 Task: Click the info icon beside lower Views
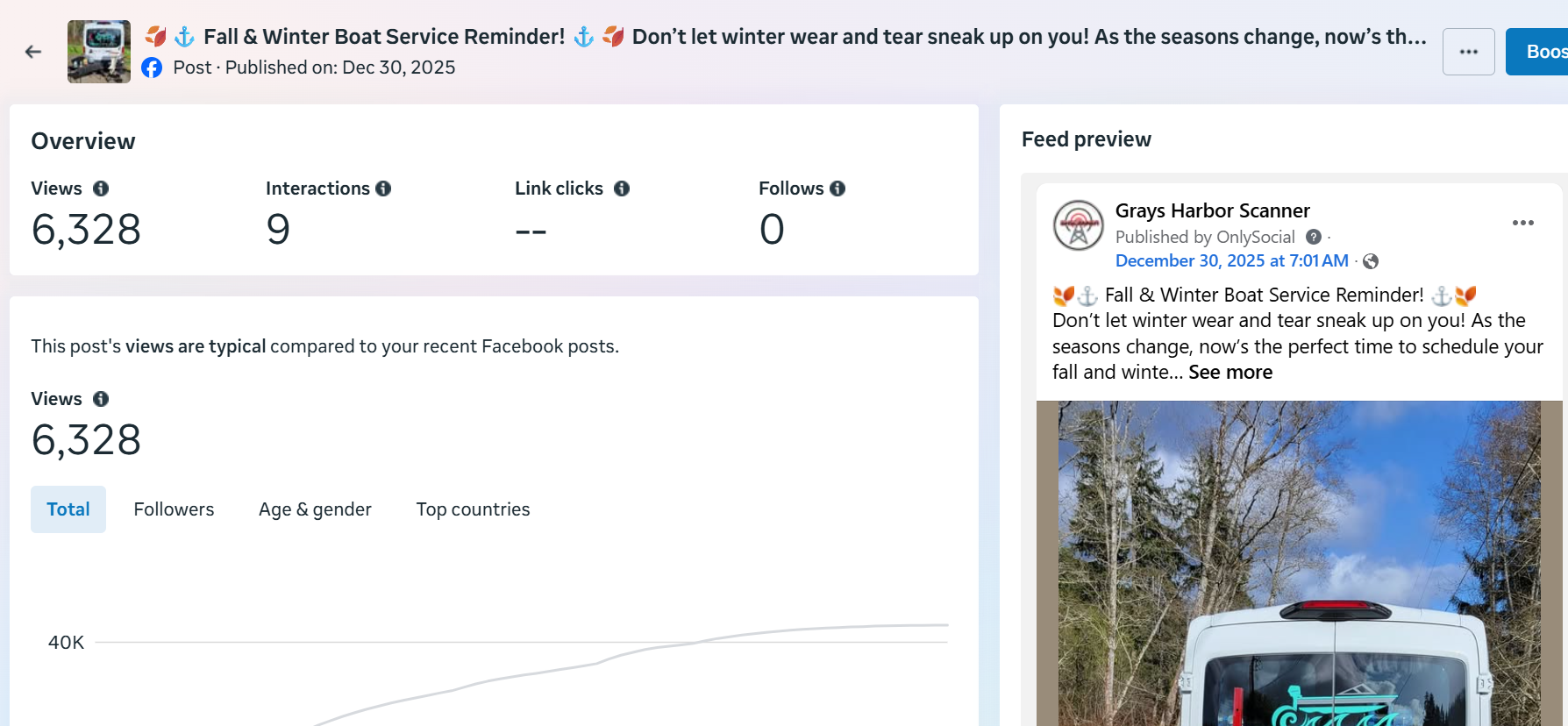101,399
